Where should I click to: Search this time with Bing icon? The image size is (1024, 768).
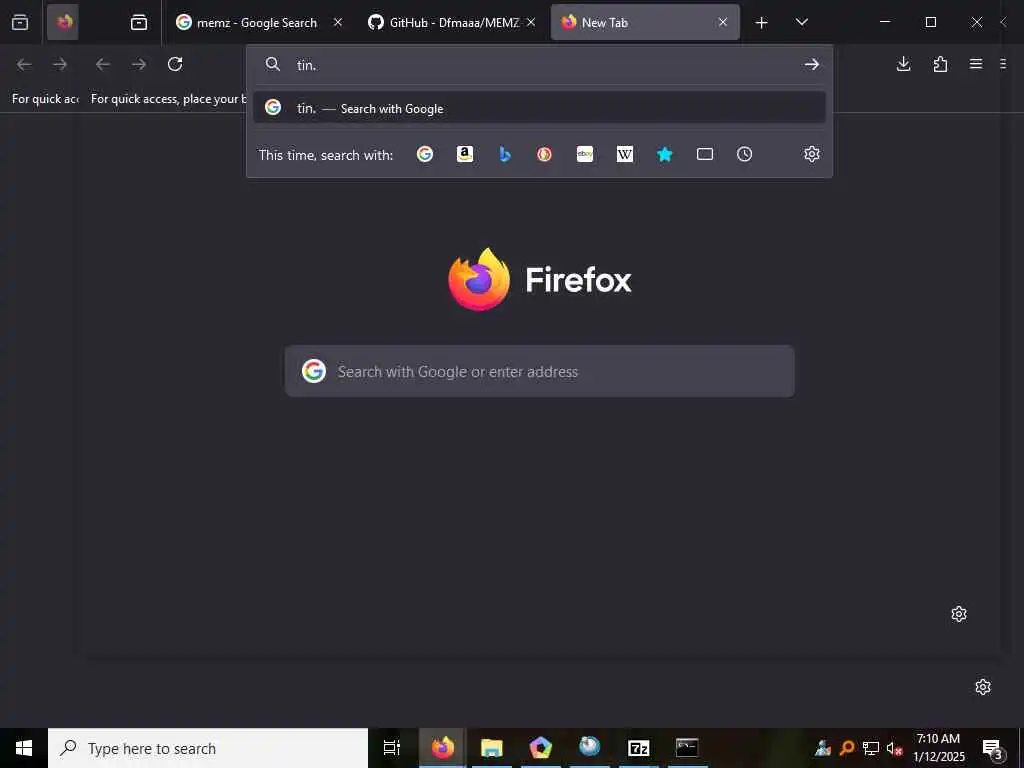(505, 154)
